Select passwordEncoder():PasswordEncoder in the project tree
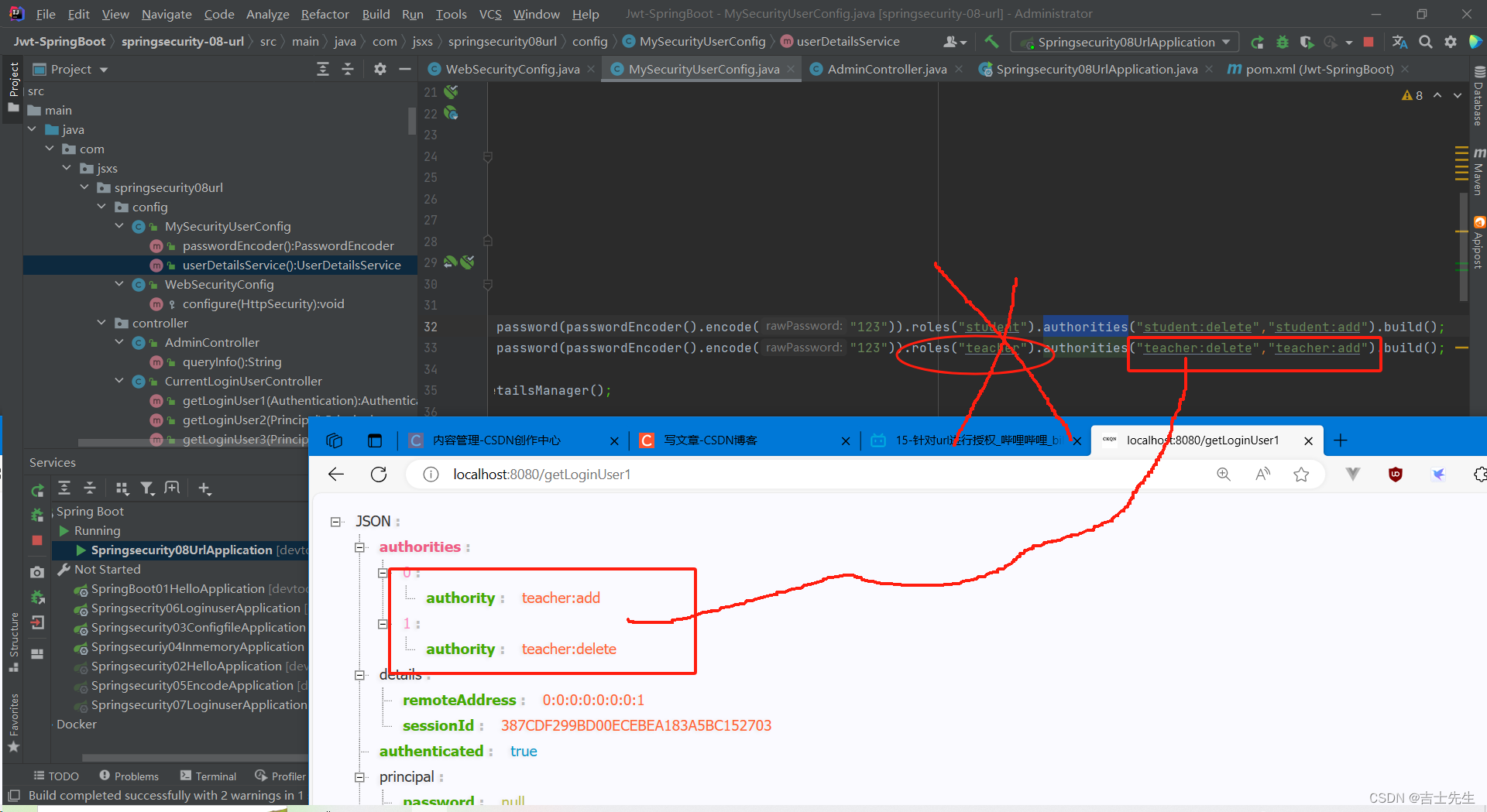 pyautogui.click(x=288, y=245)
